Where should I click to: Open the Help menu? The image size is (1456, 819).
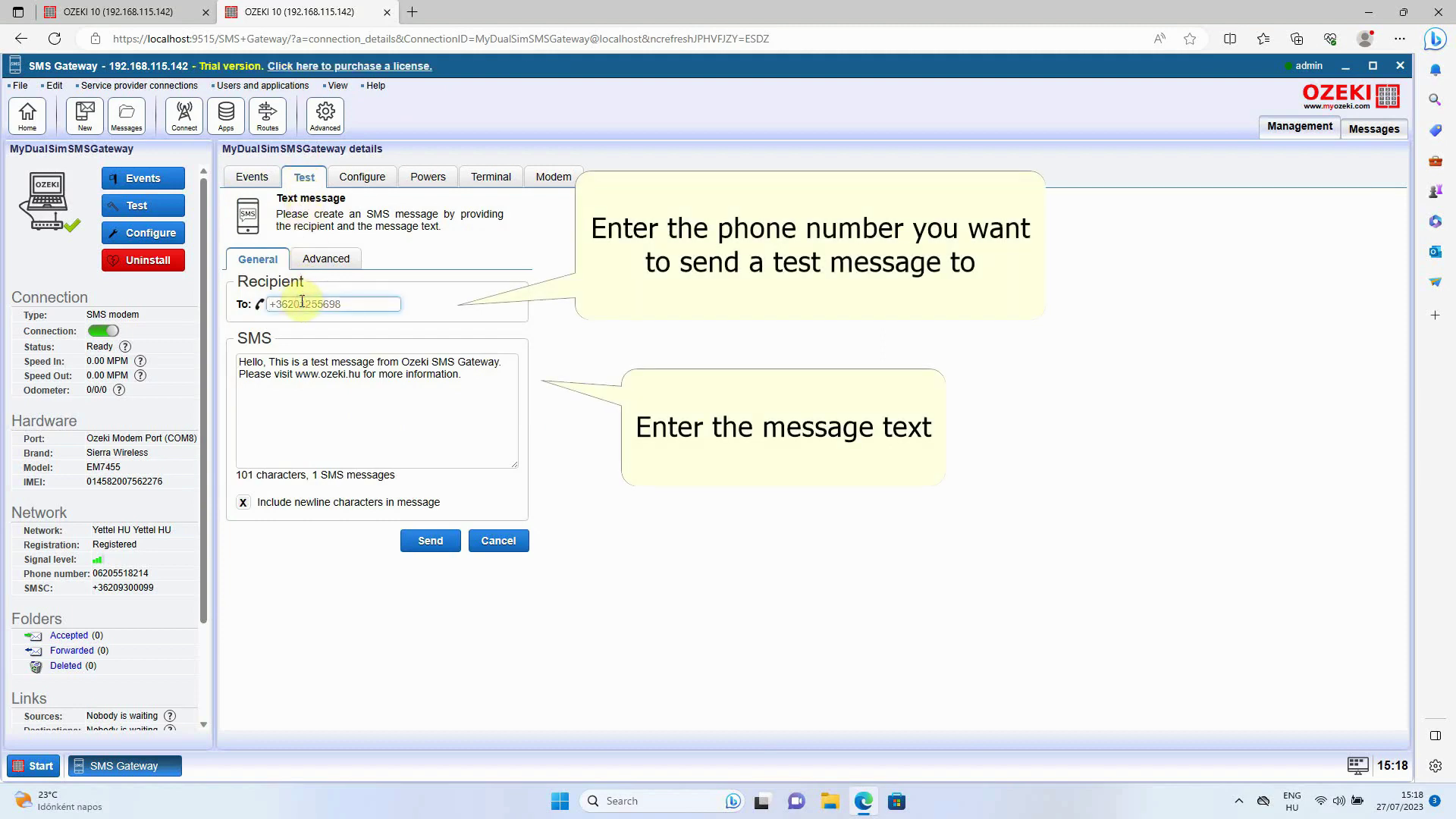[375, 86]
